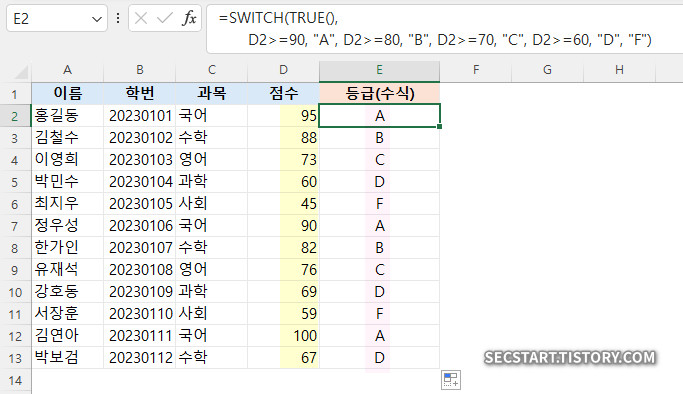Click the cell with name 한가인
The height and width of the screenshot is (394, 683).
tap(68, 248)
